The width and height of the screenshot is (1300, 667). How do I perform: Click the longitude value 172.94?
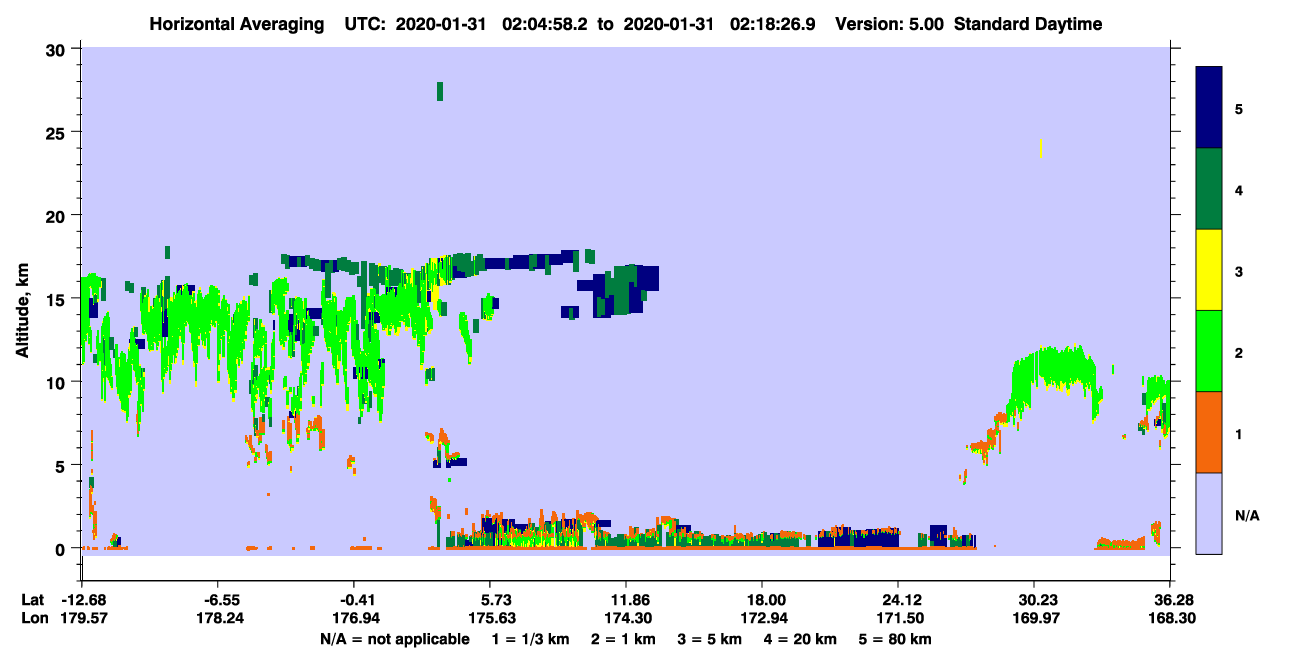(x=762, y=618)
